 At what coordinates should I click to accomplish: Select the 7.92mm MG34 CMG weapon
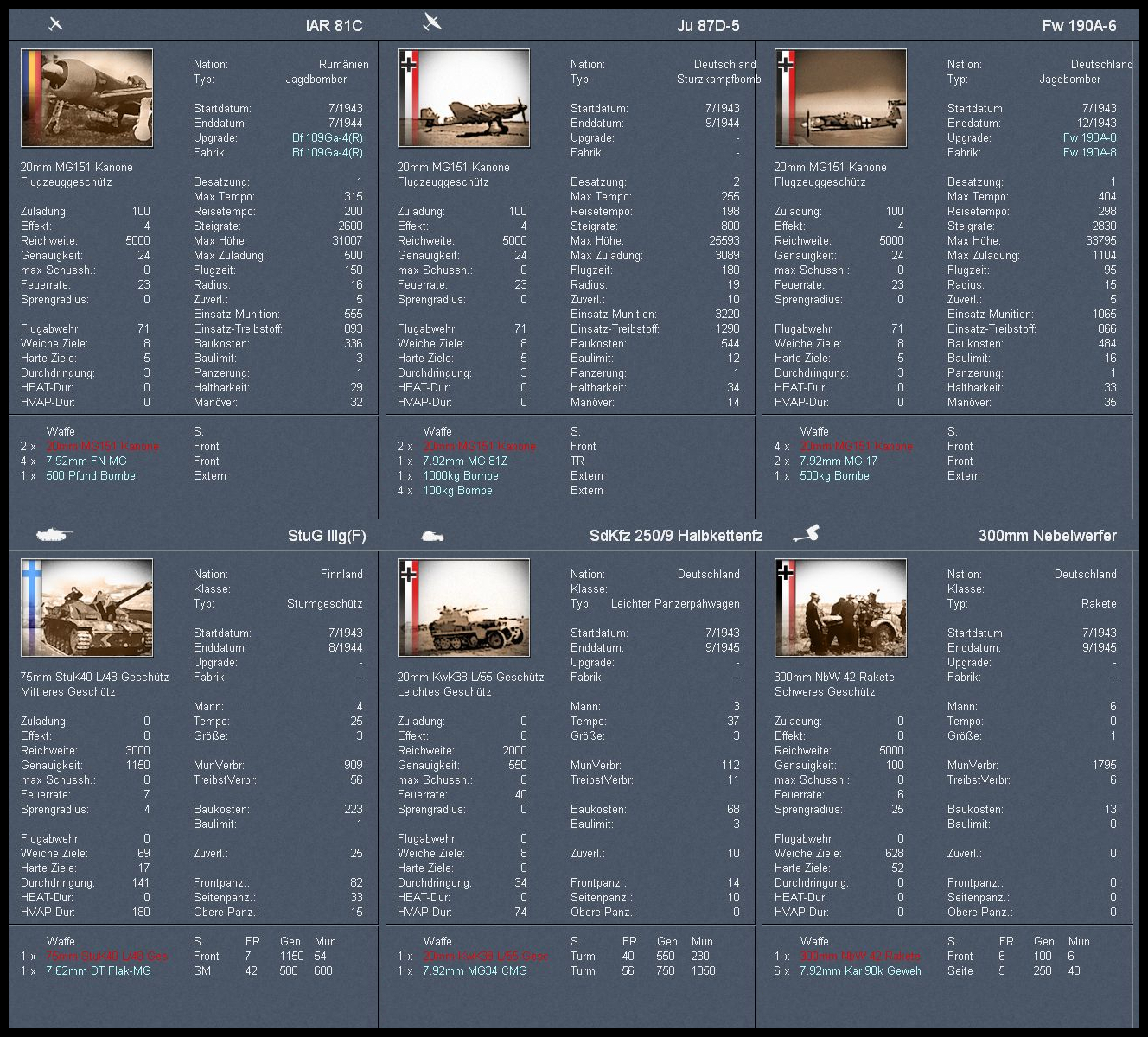(474, 971)
